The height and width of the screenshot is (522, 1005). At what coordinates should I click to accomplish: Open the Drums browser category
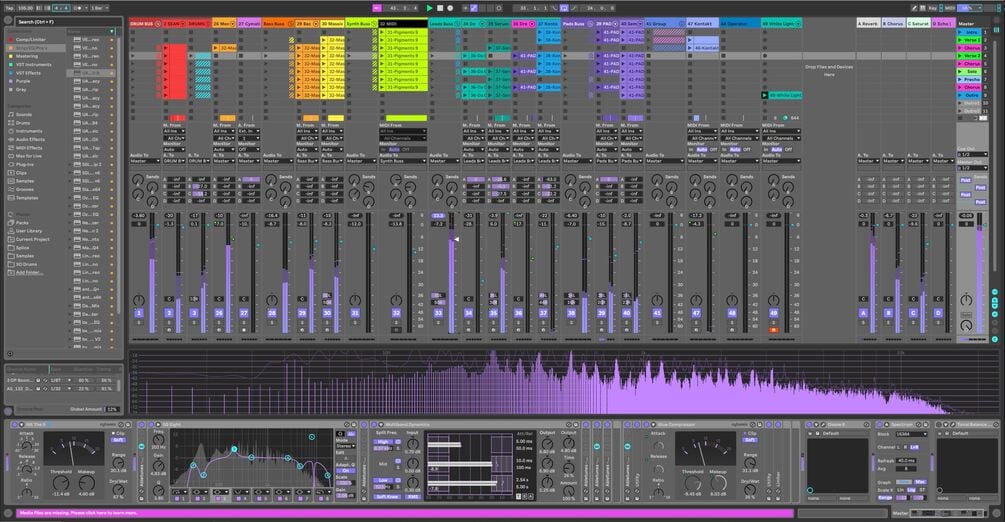click(23, 122)
